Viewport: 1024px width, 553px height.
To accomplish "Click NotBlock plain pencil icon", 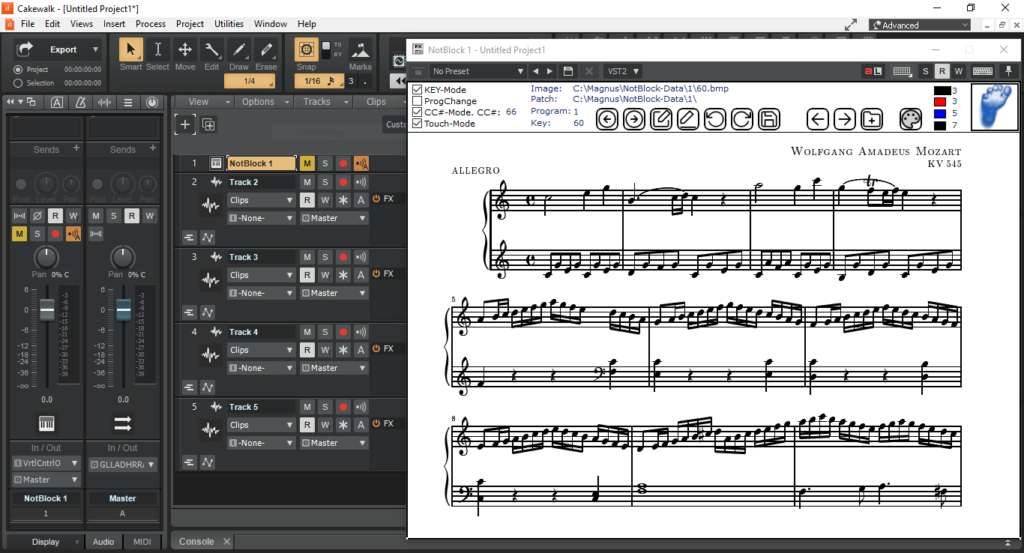I will (x=688, y=119).
